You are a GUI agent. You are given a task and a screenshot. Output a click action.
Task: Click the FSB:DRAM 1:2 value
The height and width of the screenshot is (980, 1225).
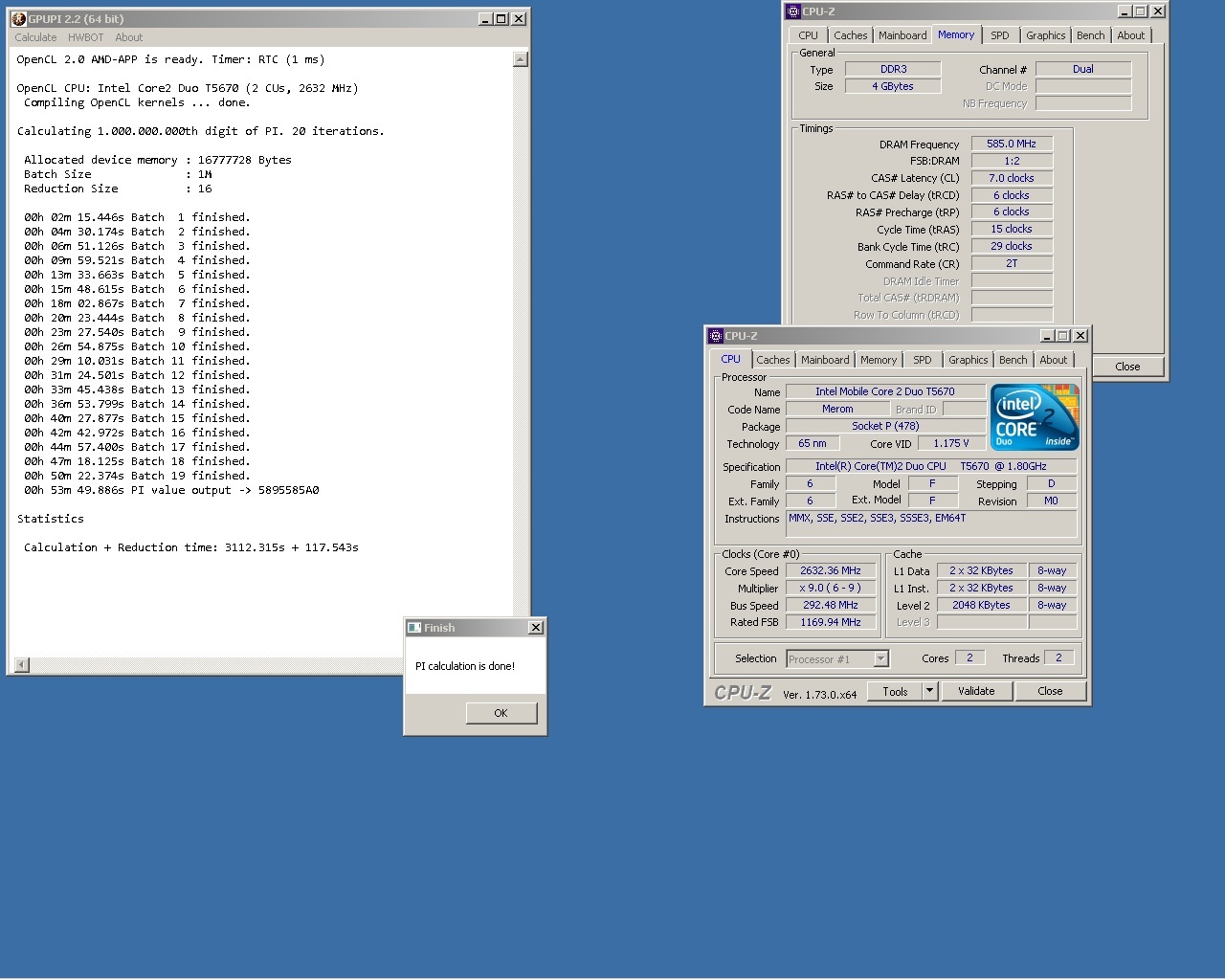click(x=1012, y=161)
